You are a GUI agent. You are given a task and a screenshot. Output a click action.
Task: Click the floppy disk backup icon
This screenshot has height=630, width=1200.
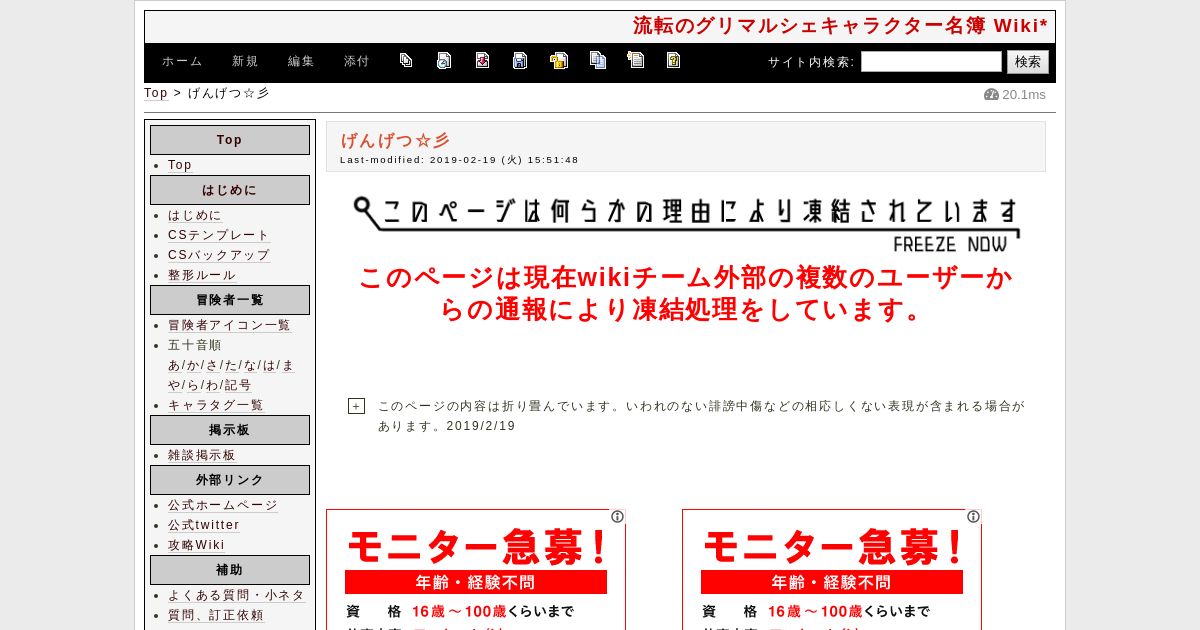click(x=520, y=61)
